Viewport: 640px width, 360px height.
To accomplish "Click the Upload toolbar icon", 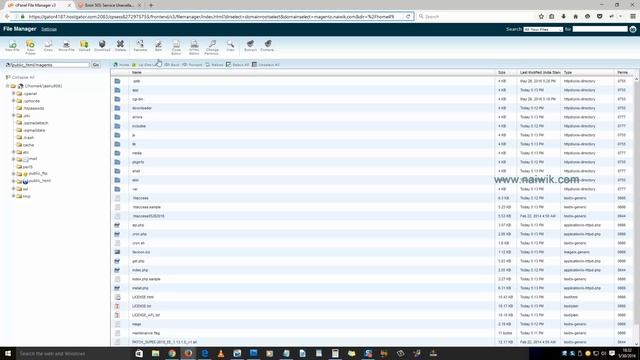I will [84, 46].
